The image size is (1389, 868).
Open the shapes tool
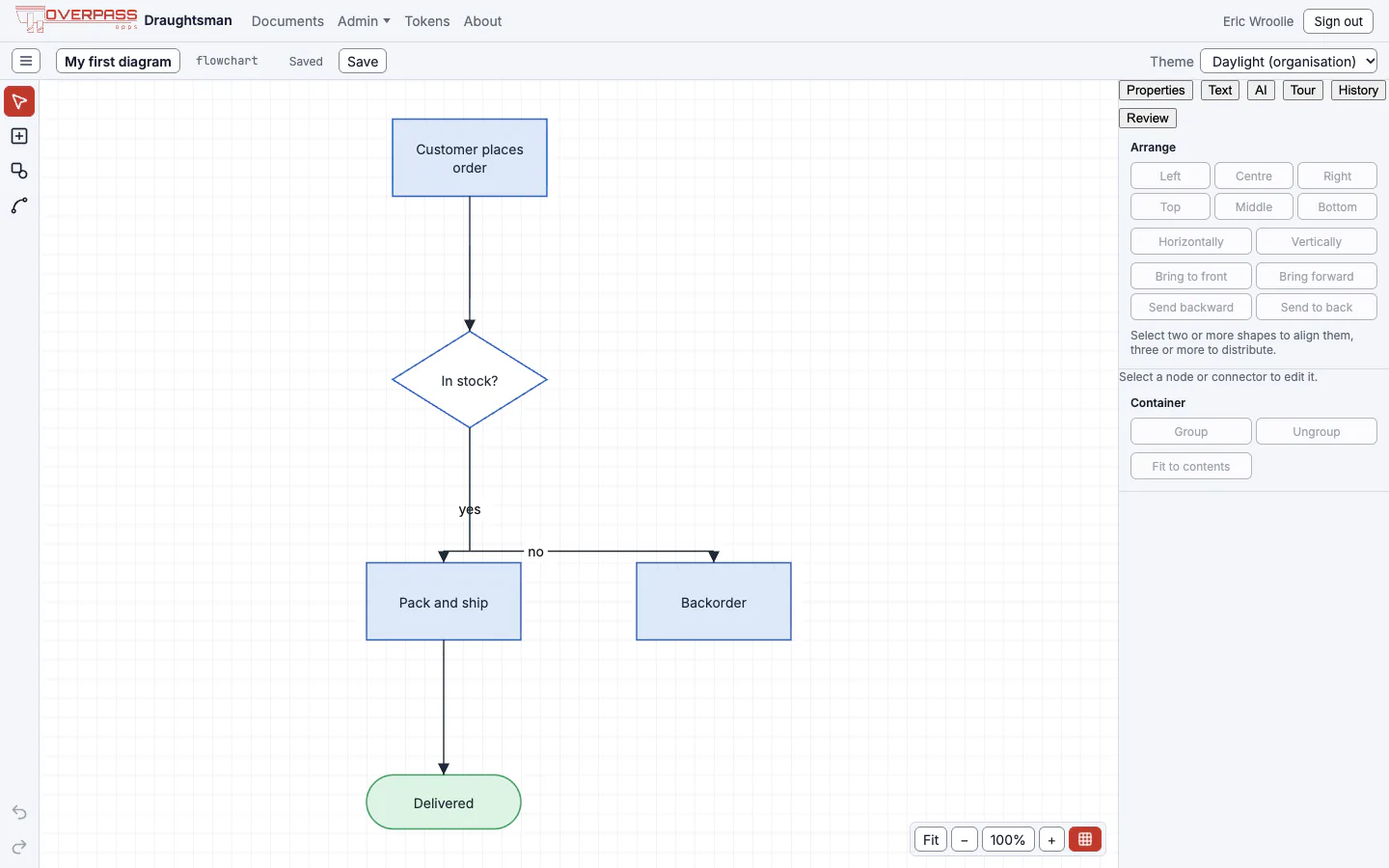coord(19,171)
